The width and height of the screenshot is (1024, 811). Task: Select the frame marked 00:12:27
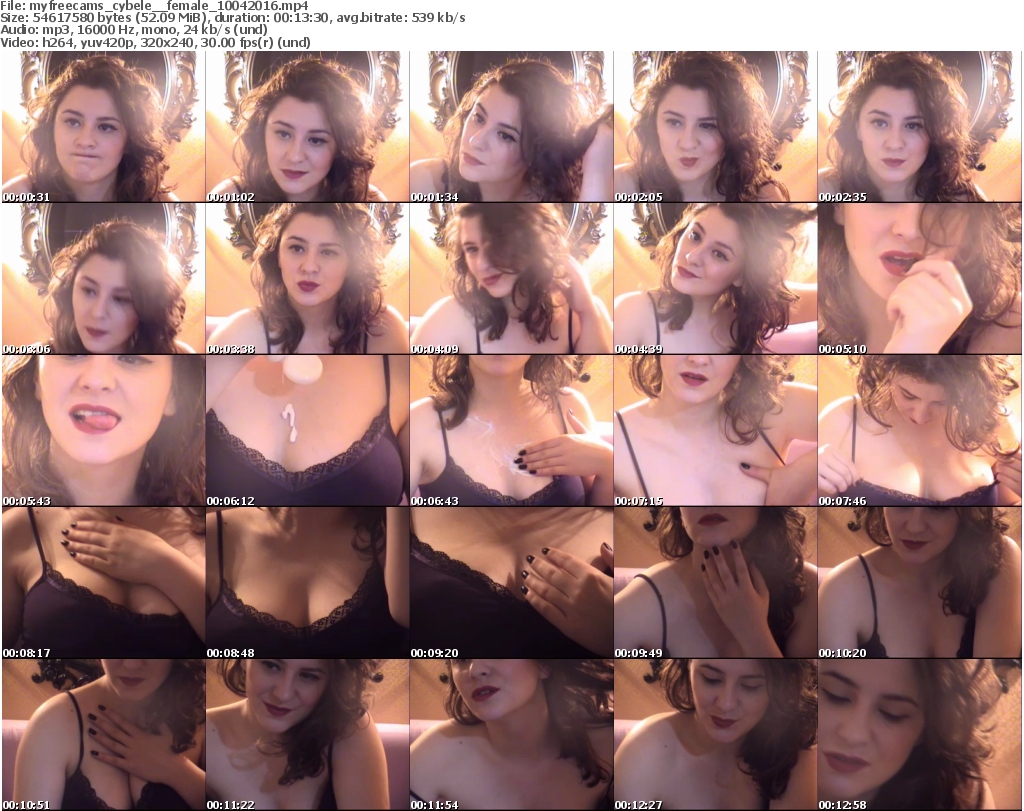pyautogui.click(x=715, y=734)
